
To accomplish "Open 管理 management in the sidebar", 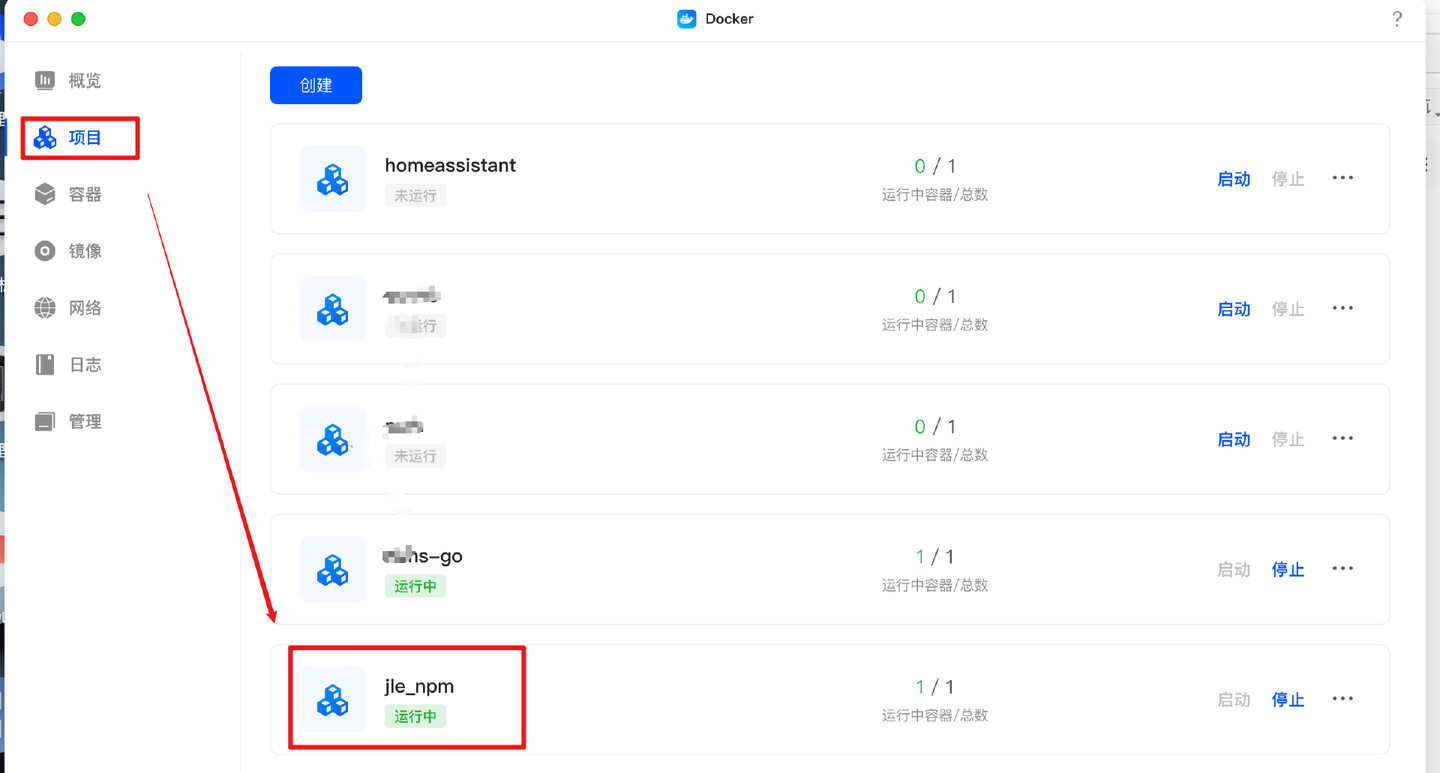I will 68,422.
